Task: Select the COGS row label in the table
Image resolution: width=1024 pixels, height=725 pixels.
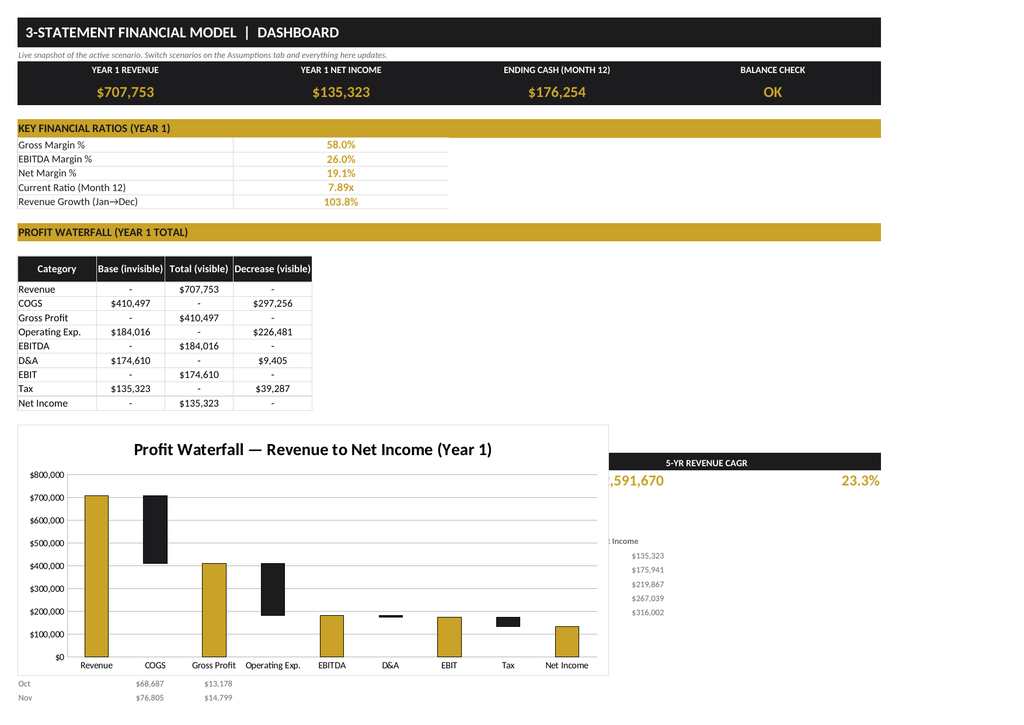Action: coord(30,304)
